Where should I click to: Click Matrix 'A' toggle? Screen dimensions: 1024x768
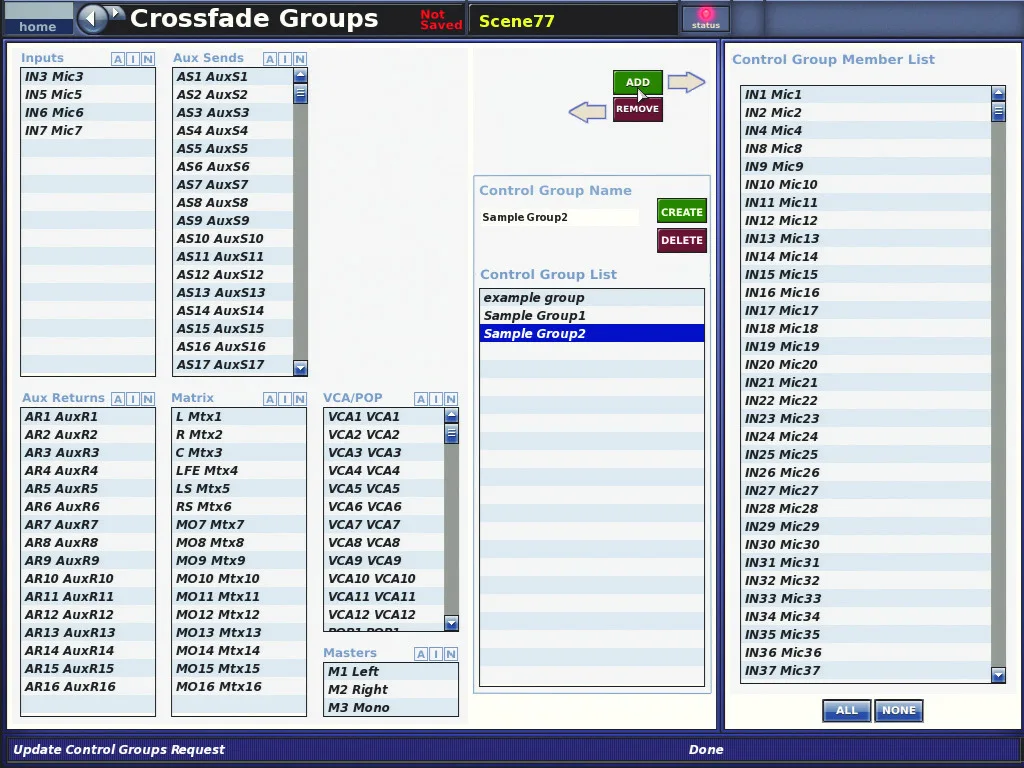270,399
